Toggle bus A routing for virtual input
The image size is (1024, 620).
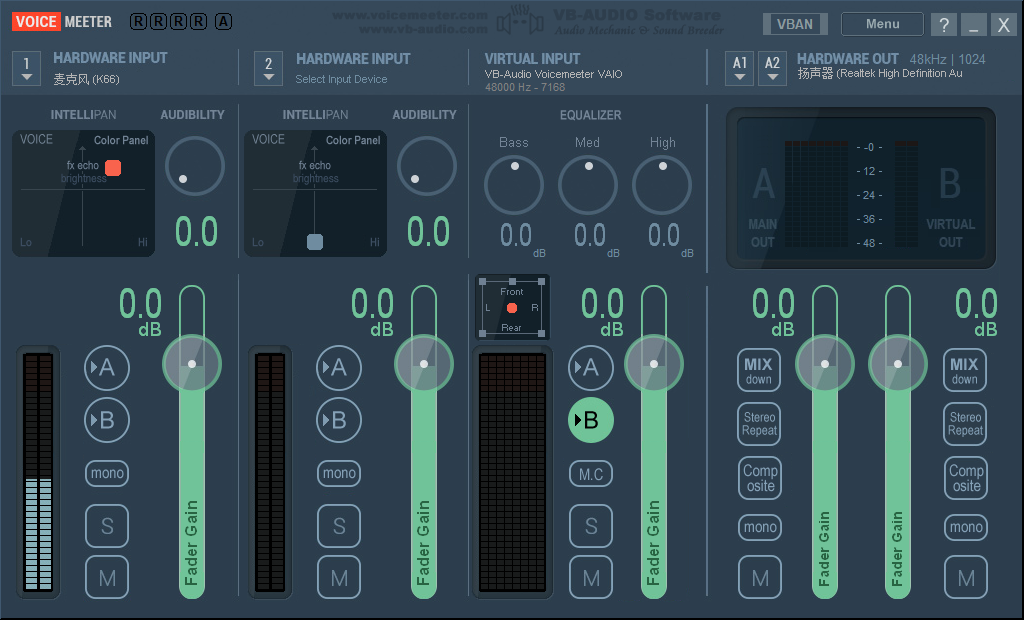pos(591,368)
